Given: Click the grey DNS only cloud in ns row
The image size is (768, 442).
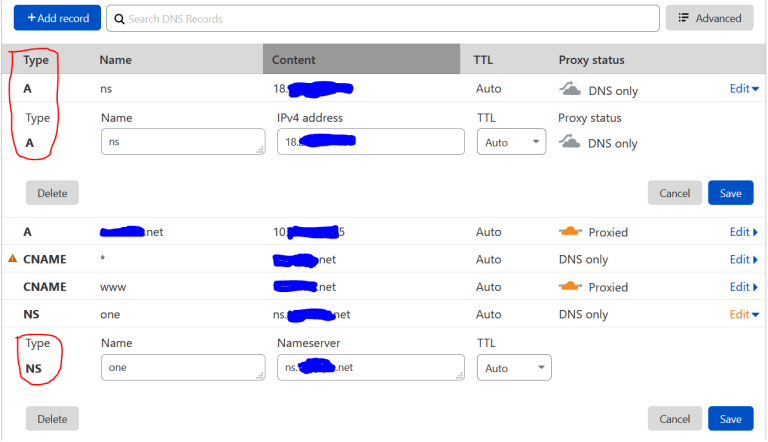Looking at the screenshot, I should point(571,89).
